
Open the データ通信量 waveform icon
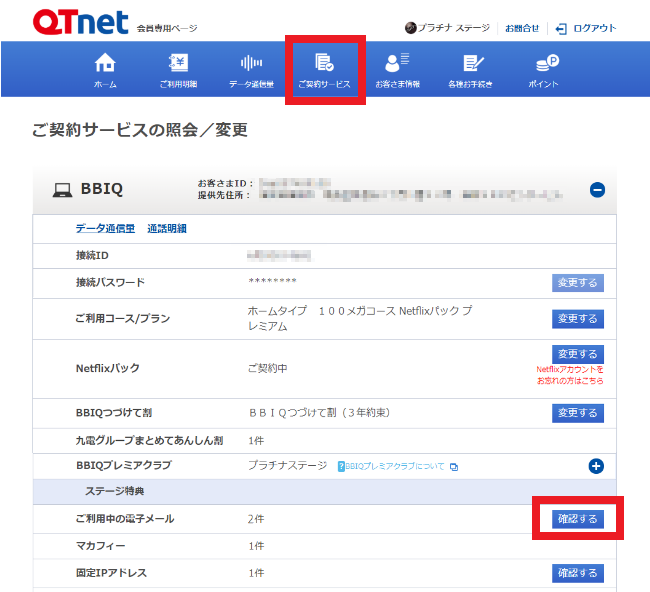251,63
